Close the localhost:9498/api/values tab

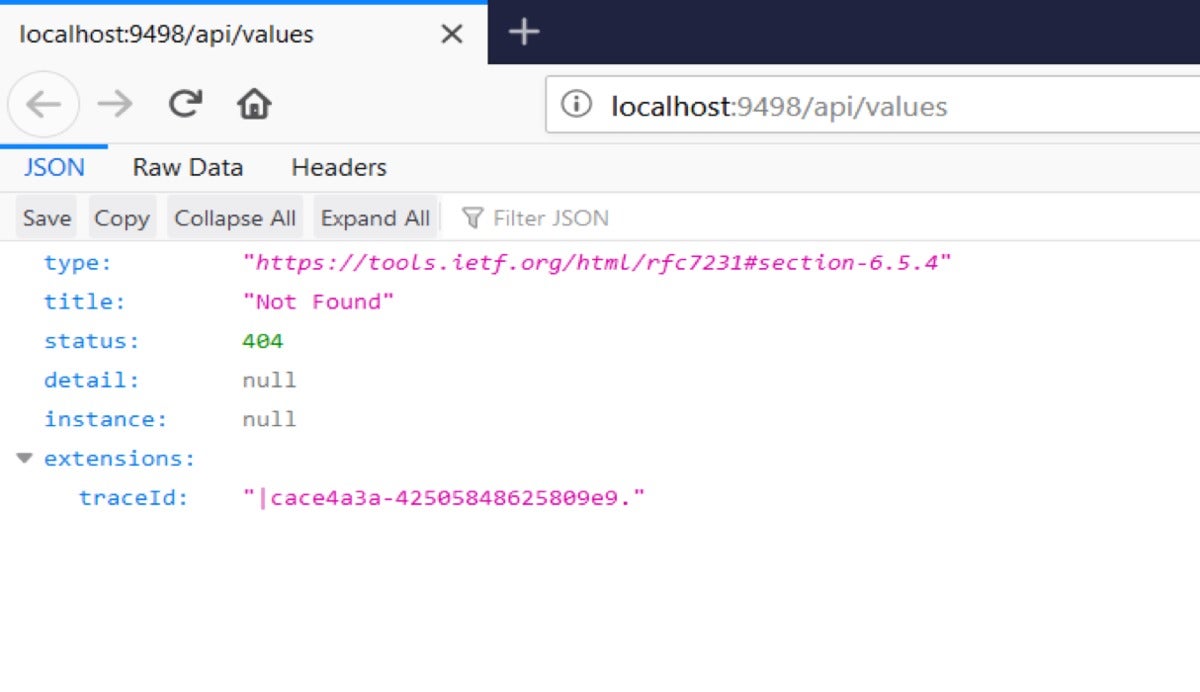452,34
